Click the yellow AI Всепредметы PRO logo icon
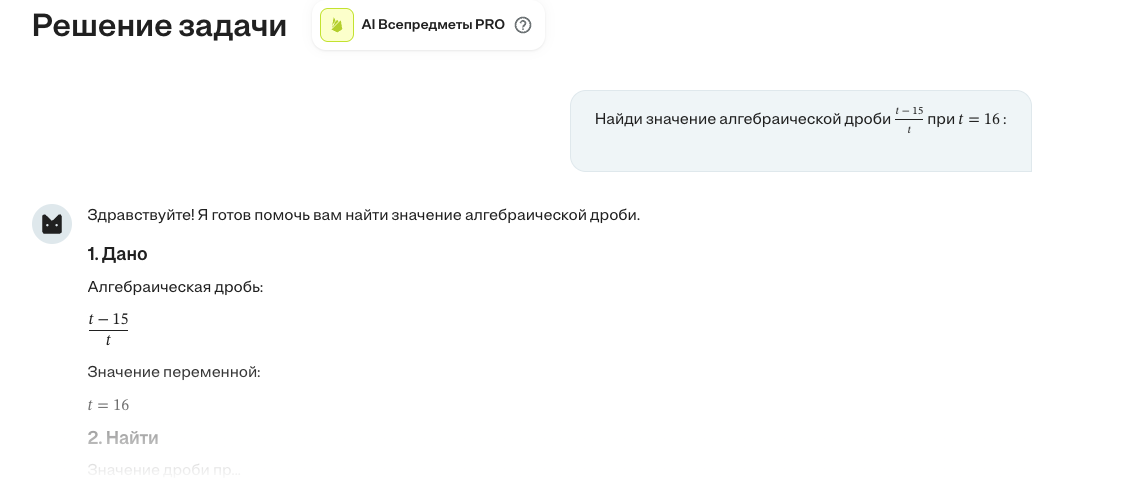 (x=337, y=25)
